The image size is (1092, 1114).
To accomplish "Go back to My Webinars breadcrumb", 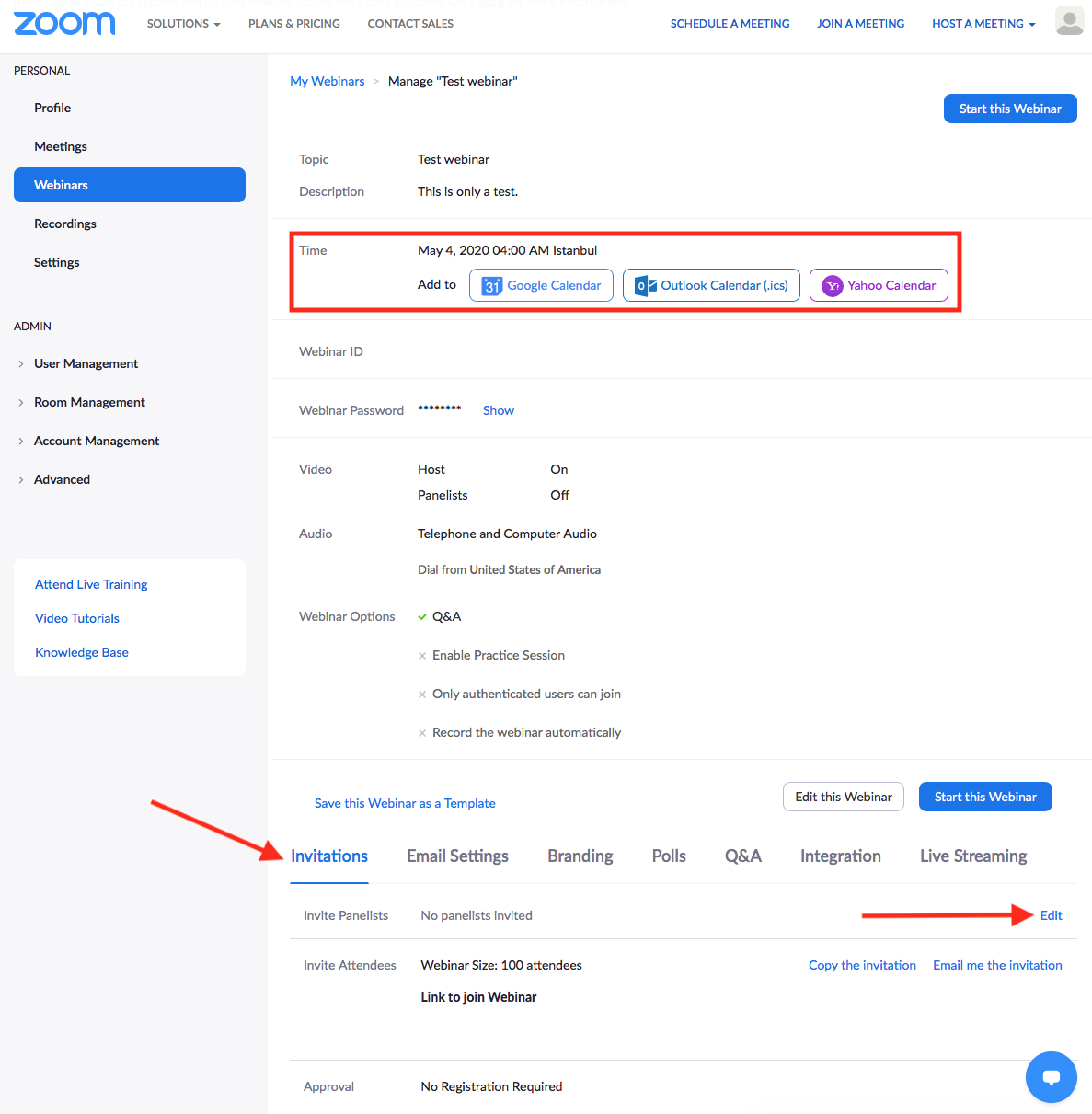I will (x=328, y=81).
